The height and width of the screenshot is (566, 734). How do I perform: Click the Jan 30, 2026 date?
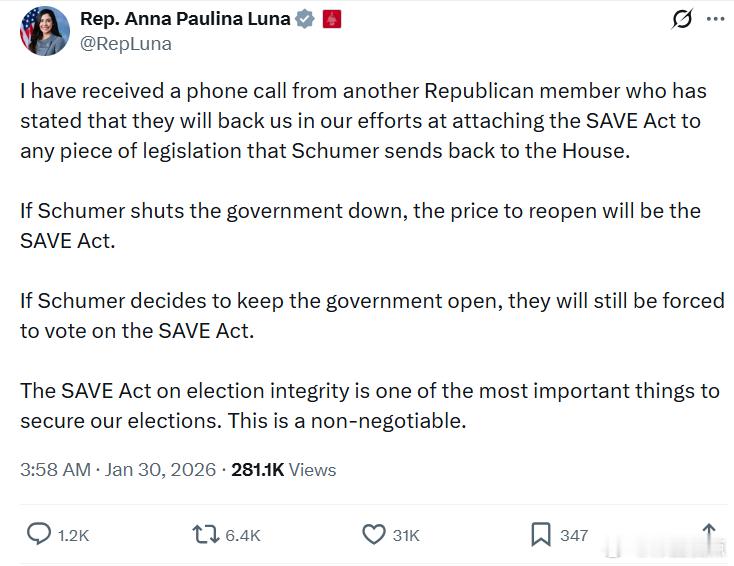pyautogui.click(x=161, y=470)
